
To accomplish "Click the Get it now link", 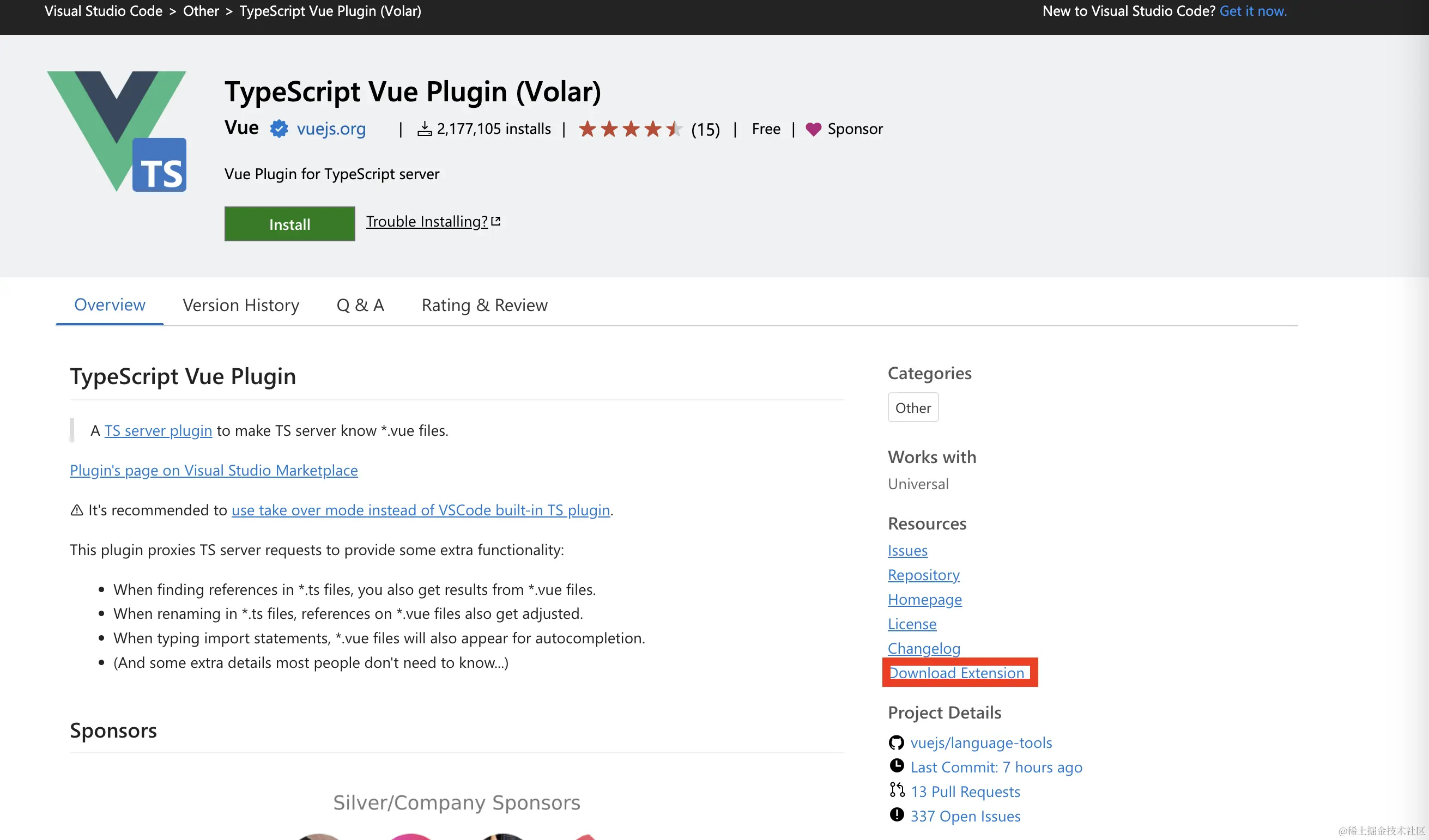I will coord(1252,11).
